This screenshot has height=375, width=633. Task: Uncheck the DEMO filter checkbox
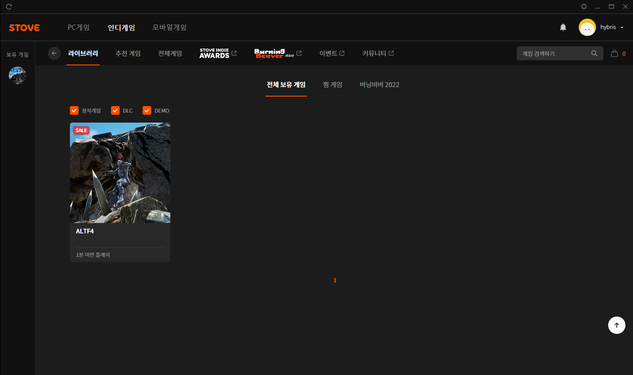click(x=147, y=110)
